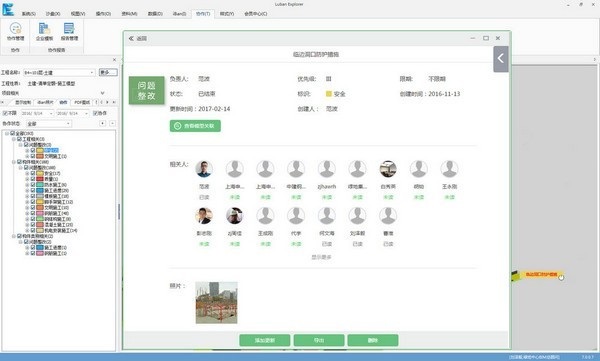The width and height of the screenshot is (600, 361).
Task: Select the dark photo avatar in the first row
Action: point(388,169)
